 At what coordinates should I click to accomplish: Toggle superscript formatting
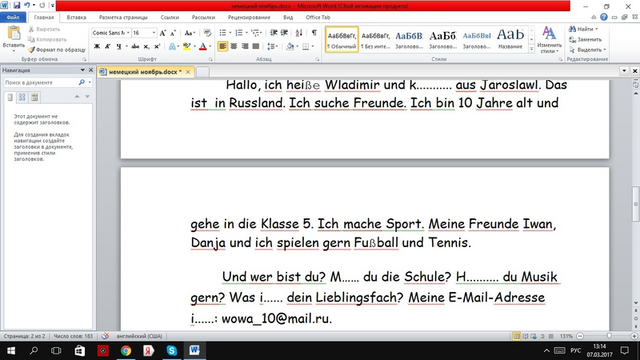157,47
